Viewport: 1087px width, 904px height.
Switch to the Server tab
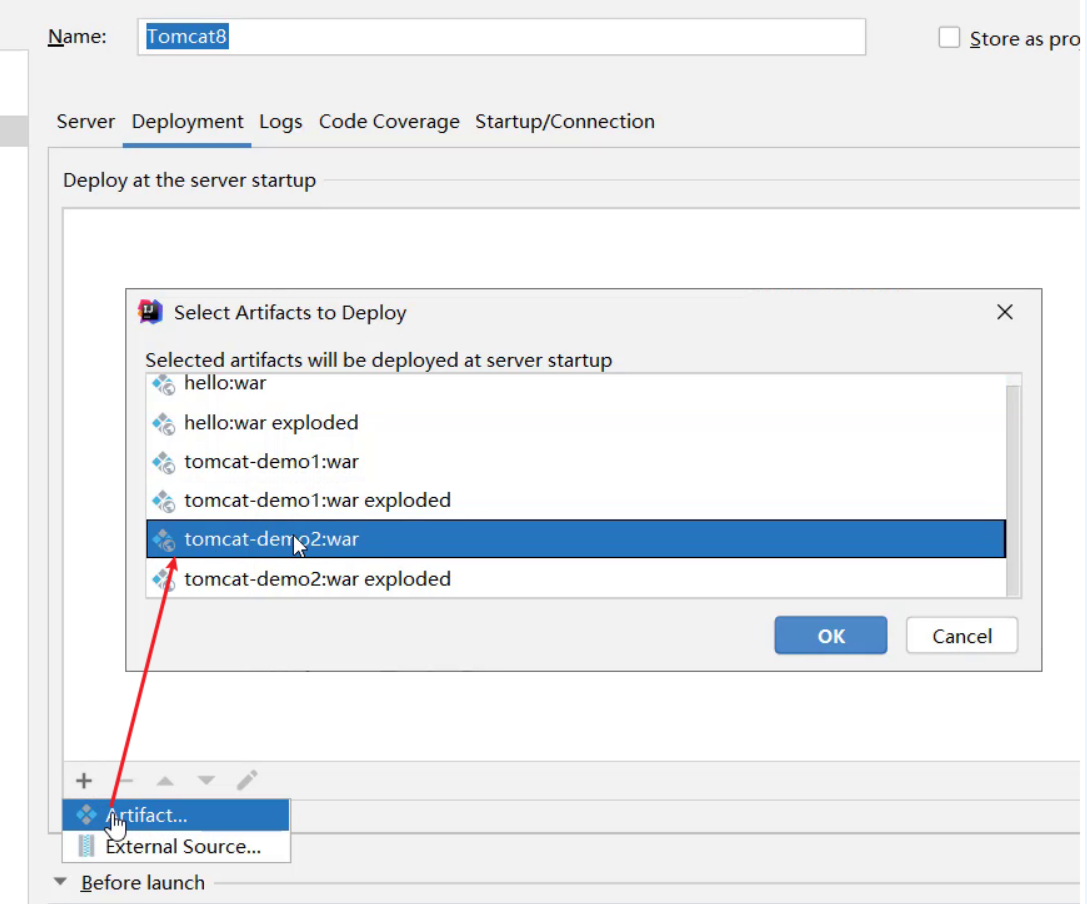click(x=85, y=121)
